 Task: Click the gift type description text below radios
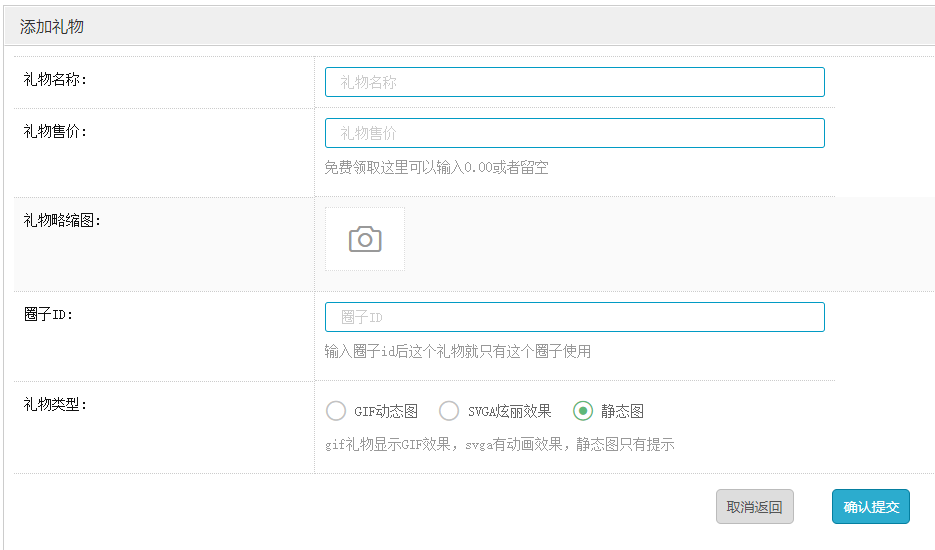(x=500, y=444)
